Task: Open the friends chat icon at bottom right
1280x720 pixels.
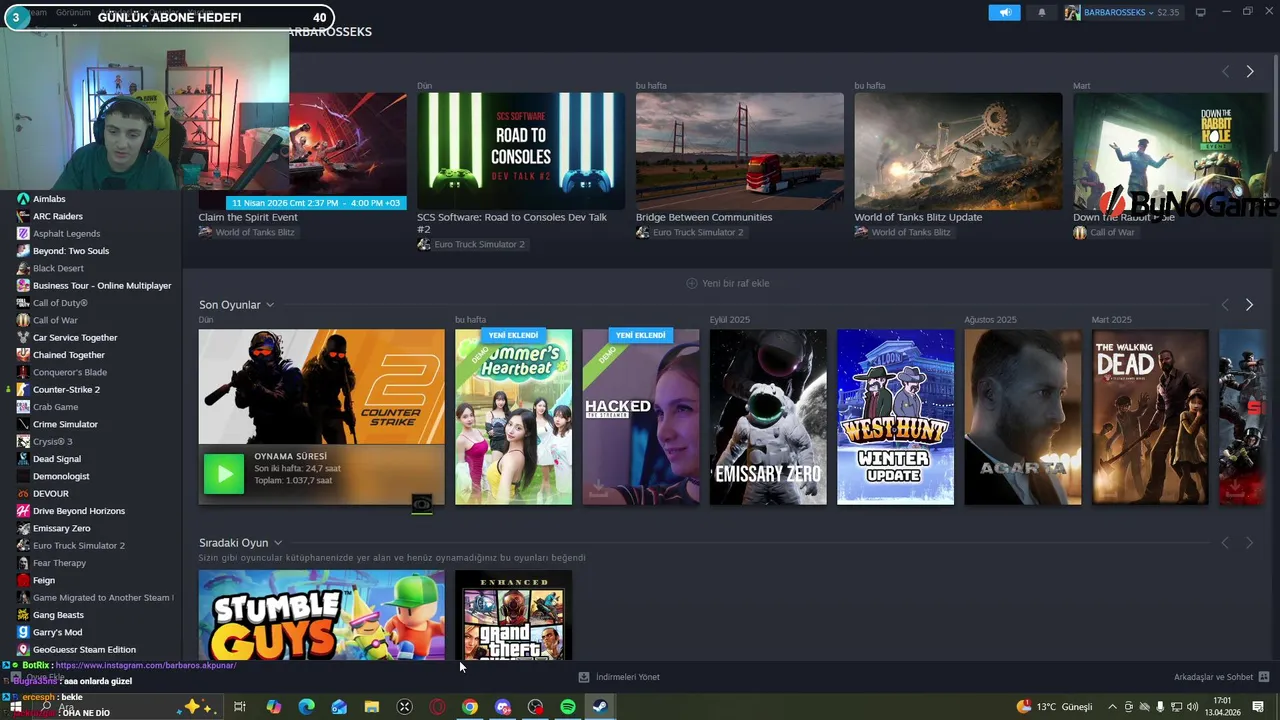Action: (x=1264, y=677)
